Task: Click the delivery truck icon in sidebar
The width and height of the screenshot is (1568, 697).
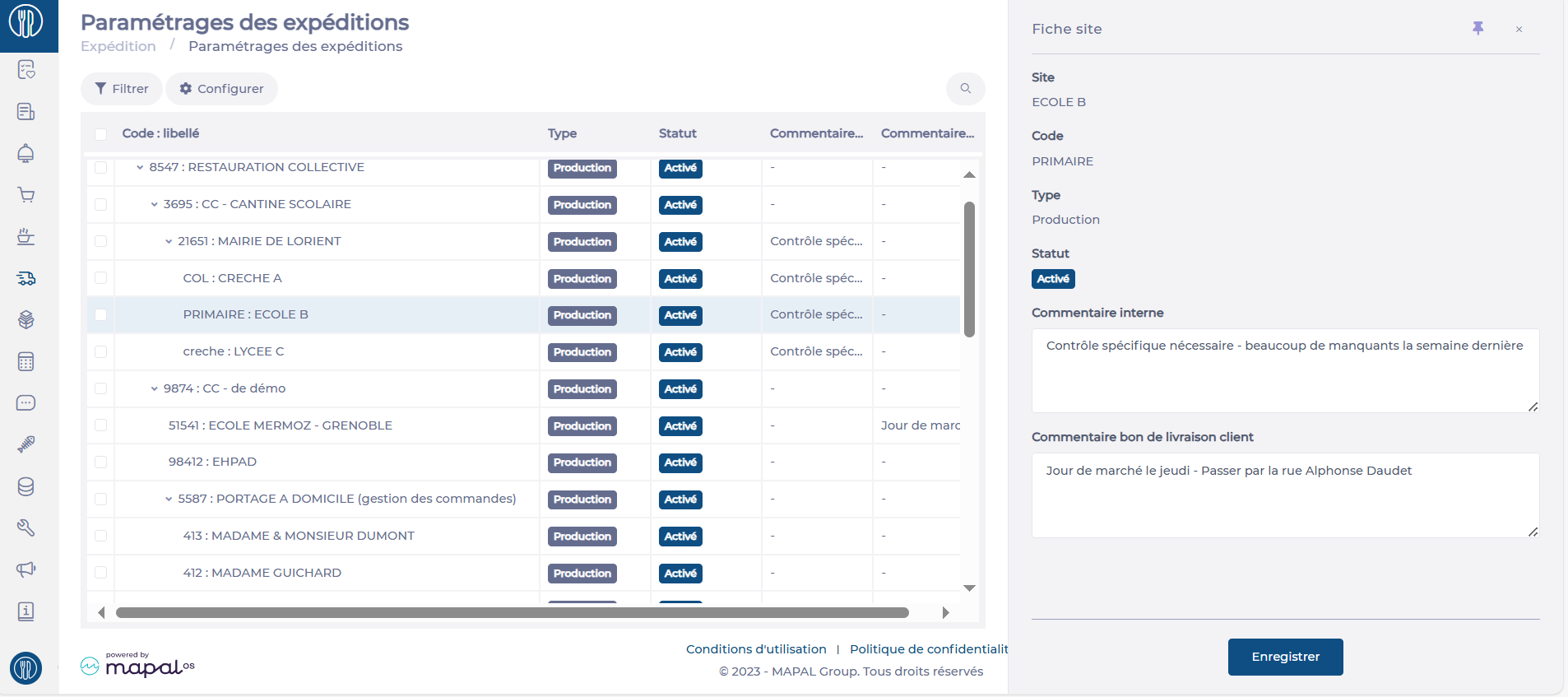Action: [x=26, y=279]
